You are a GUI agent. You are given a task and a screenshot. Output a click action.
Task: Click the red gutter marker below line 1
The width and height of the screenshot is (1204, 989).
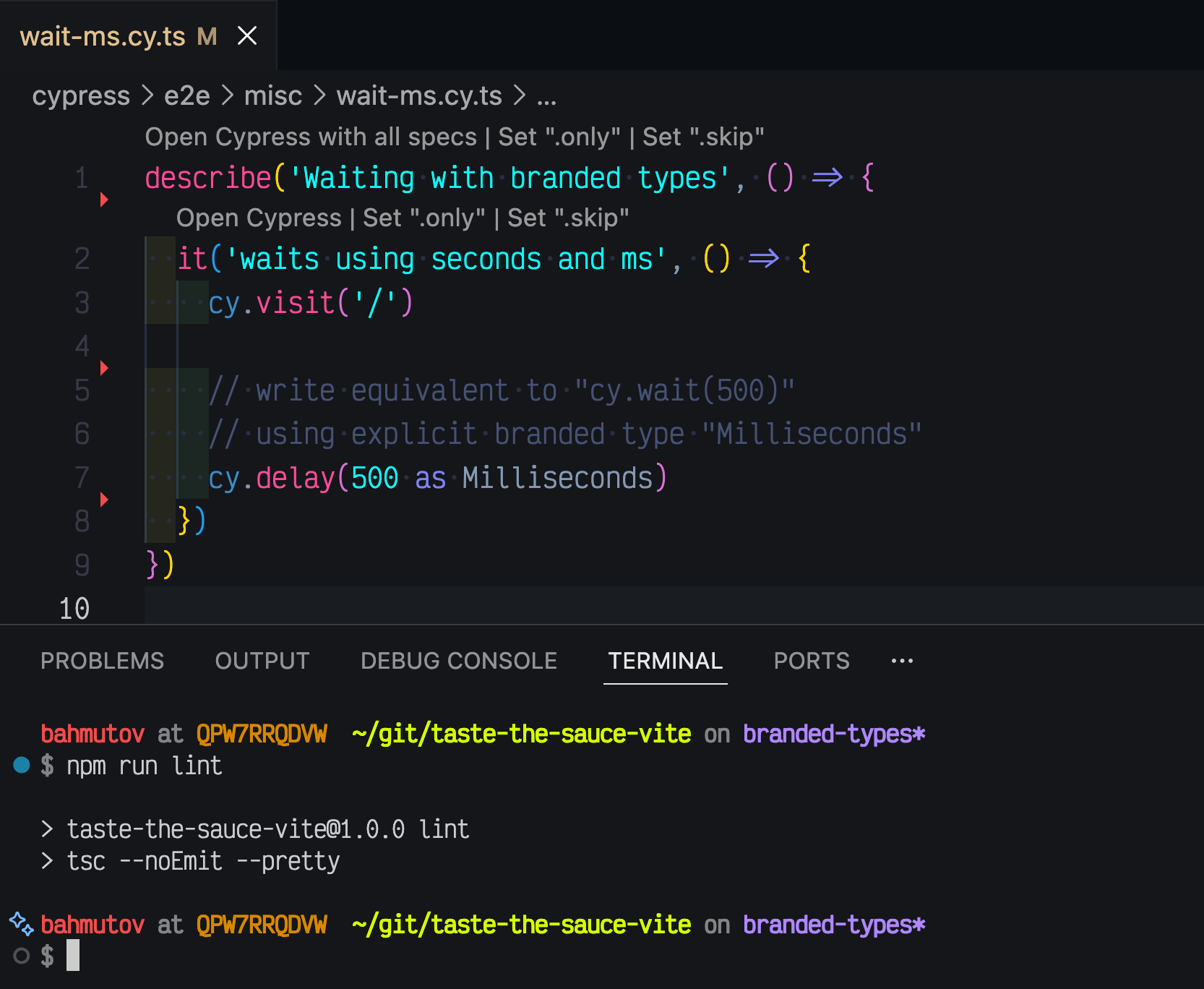104,200
